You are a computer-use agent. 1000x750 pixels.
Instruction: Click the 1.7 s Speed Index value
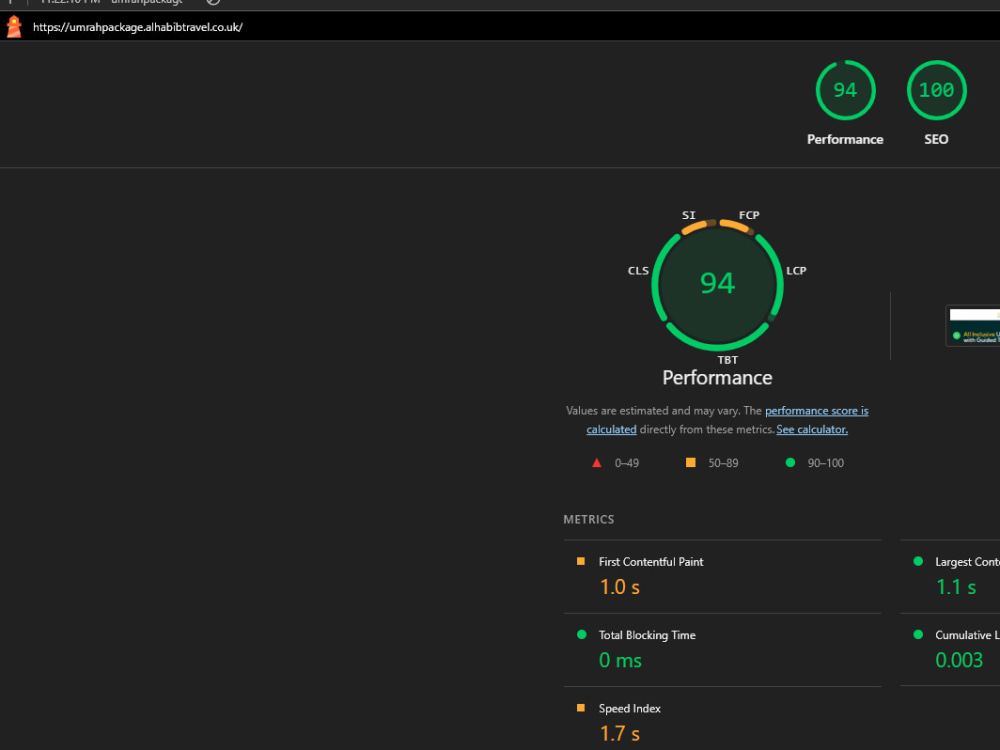619,733
